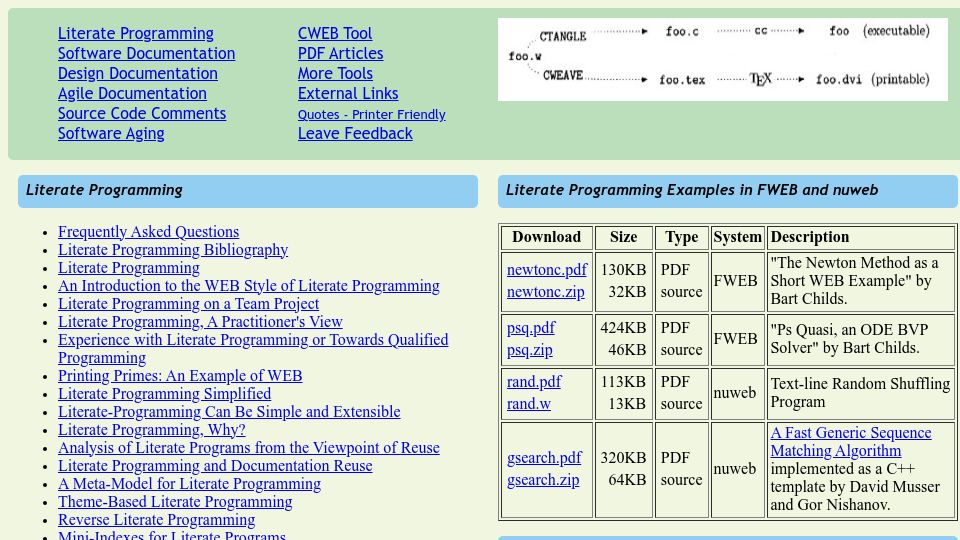Open Literate Programming and Documentation Reuse
The height and width of the screenshot is (540, 960).
215,466
